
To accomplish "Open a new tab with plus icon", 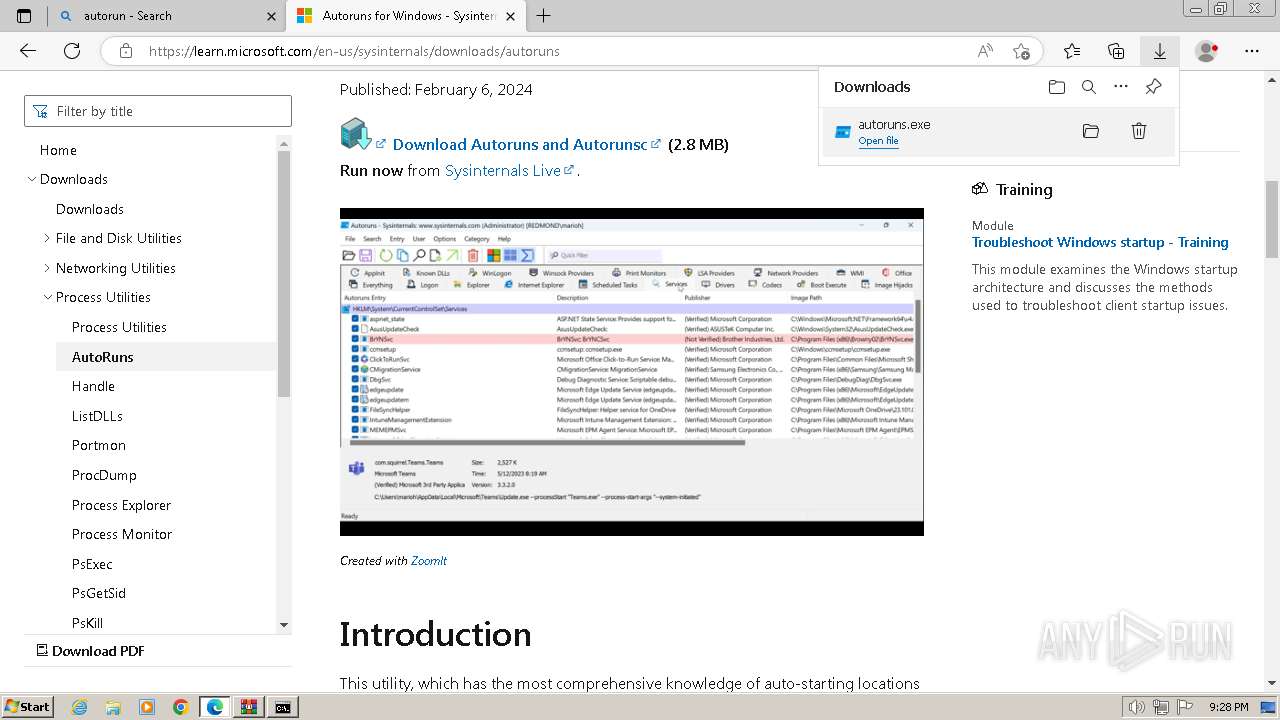I will pyautogui.click(x=543, y=16).
